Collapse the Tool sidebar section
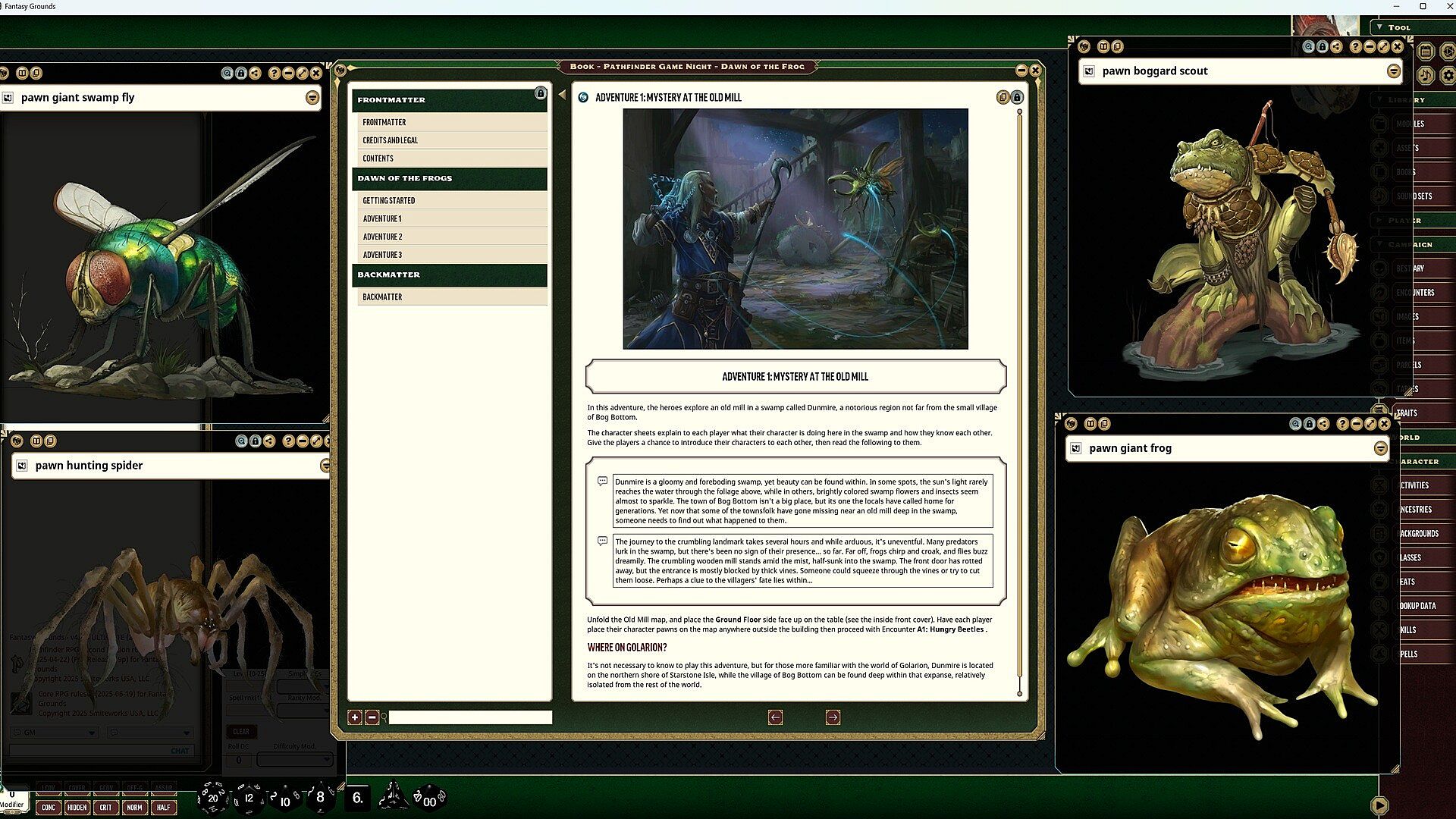The width and height of the screenshot is (1456, 819). coord(1380,27)
